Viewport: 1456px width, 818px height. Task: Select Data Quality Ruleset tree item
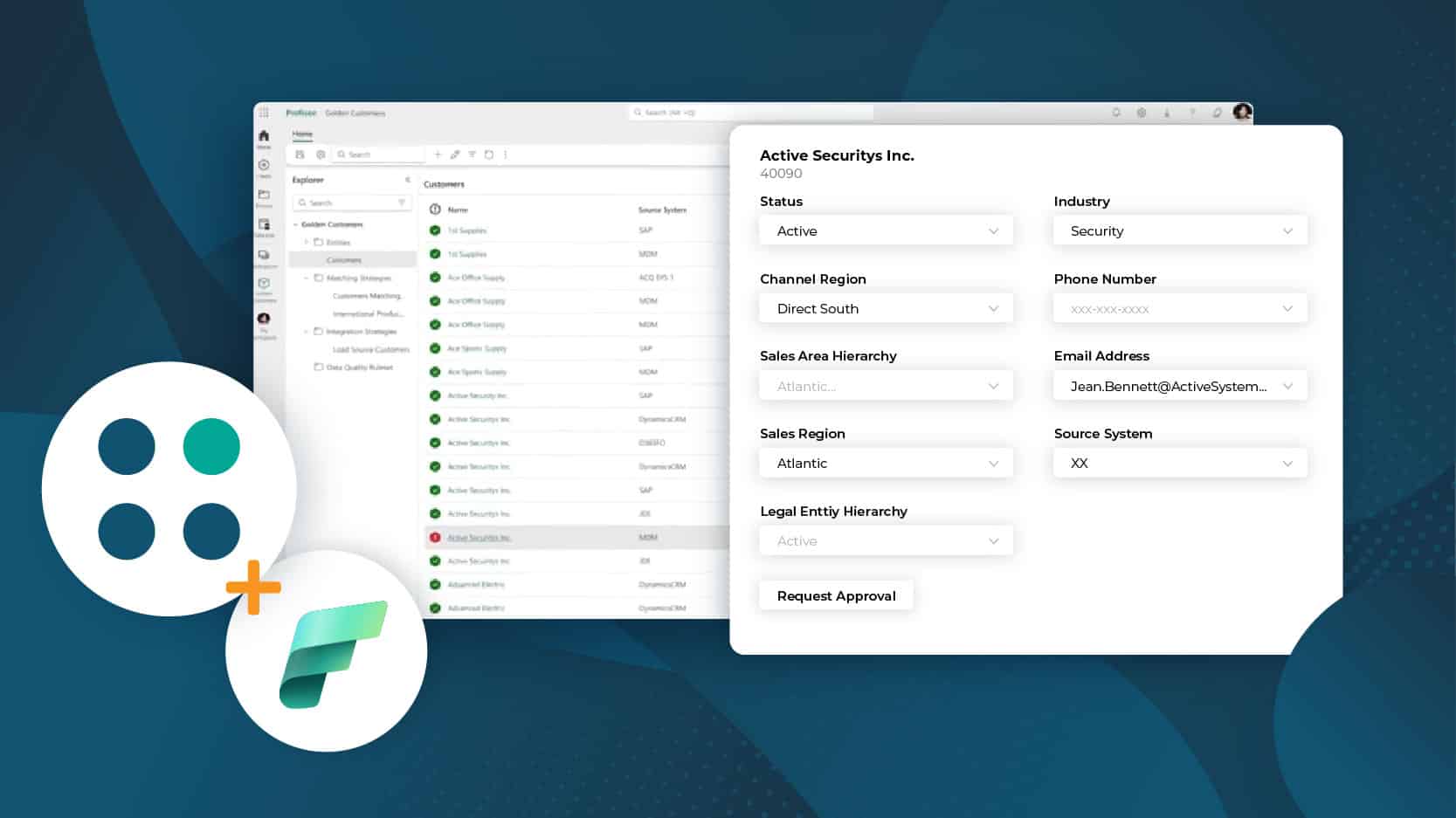tap(360, 368)
